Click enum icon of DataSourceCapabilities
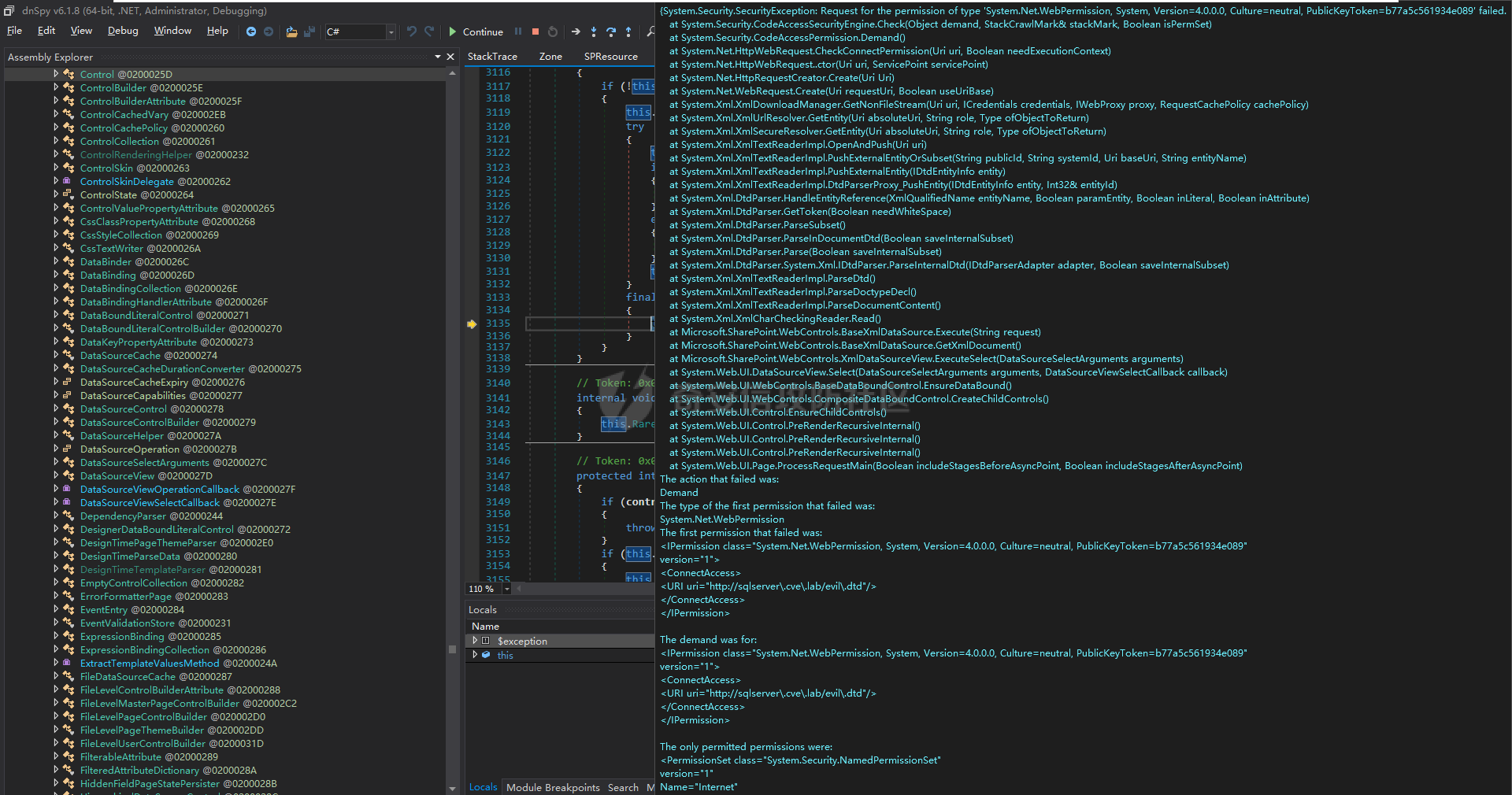The height and width of the screenshot is (795, 1512). (69, 395)
